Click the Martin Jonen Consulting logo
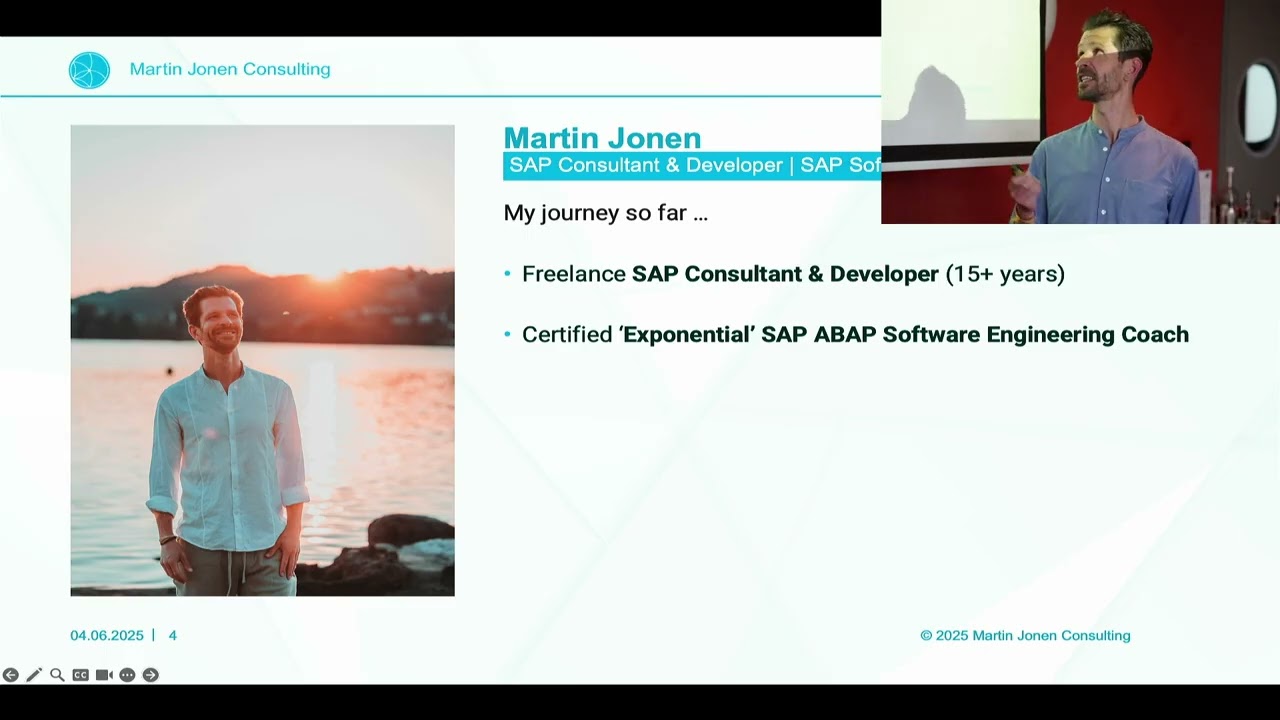Viewport: 1280px width, 720px height. pyautogui.click(x=89, y=70)
